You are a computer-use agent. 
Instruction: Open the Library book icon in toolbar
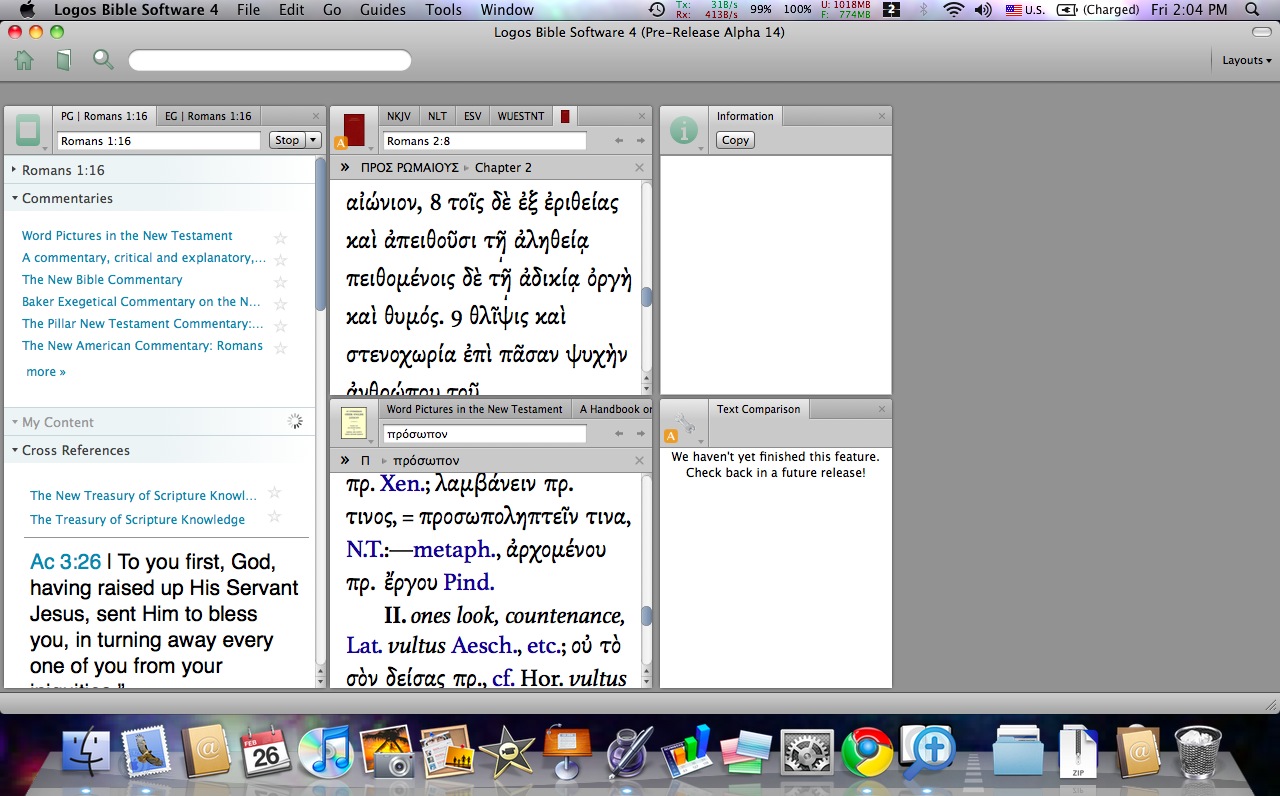tap(63, 60)
